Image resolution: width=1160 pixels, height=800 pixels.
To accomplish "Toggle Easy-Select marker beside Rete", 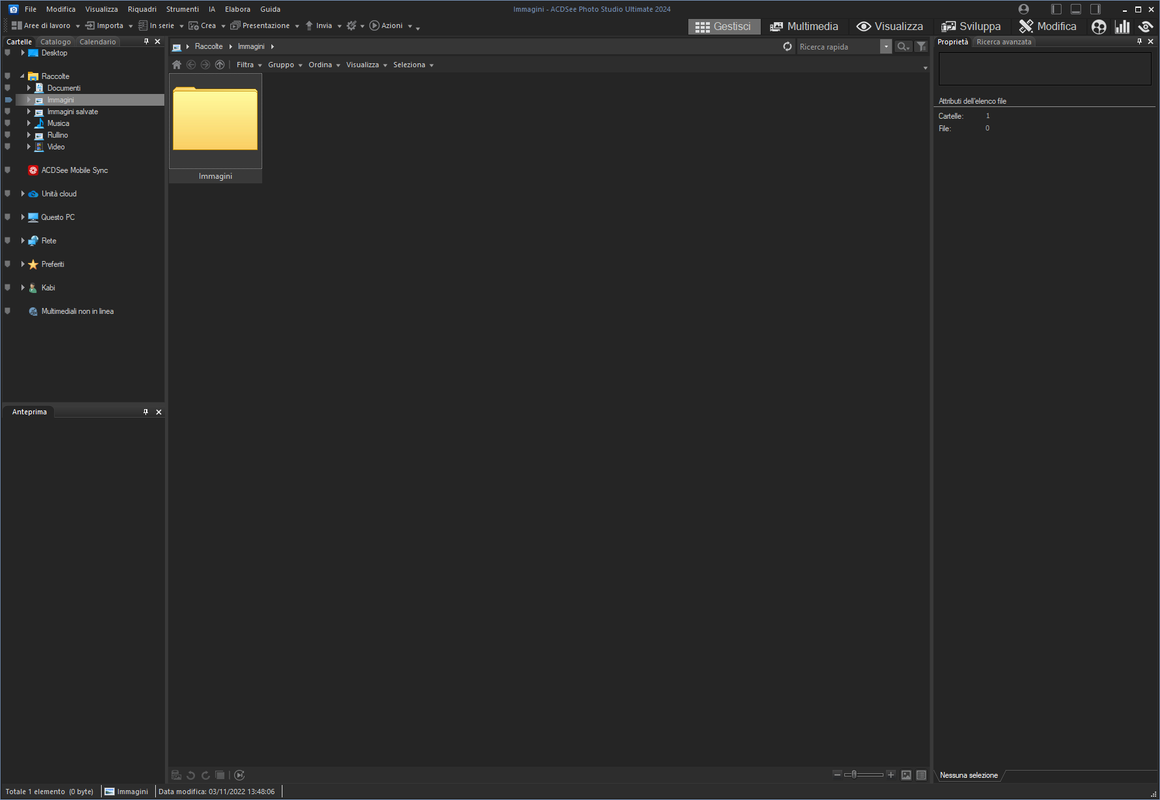I will 7,241.
